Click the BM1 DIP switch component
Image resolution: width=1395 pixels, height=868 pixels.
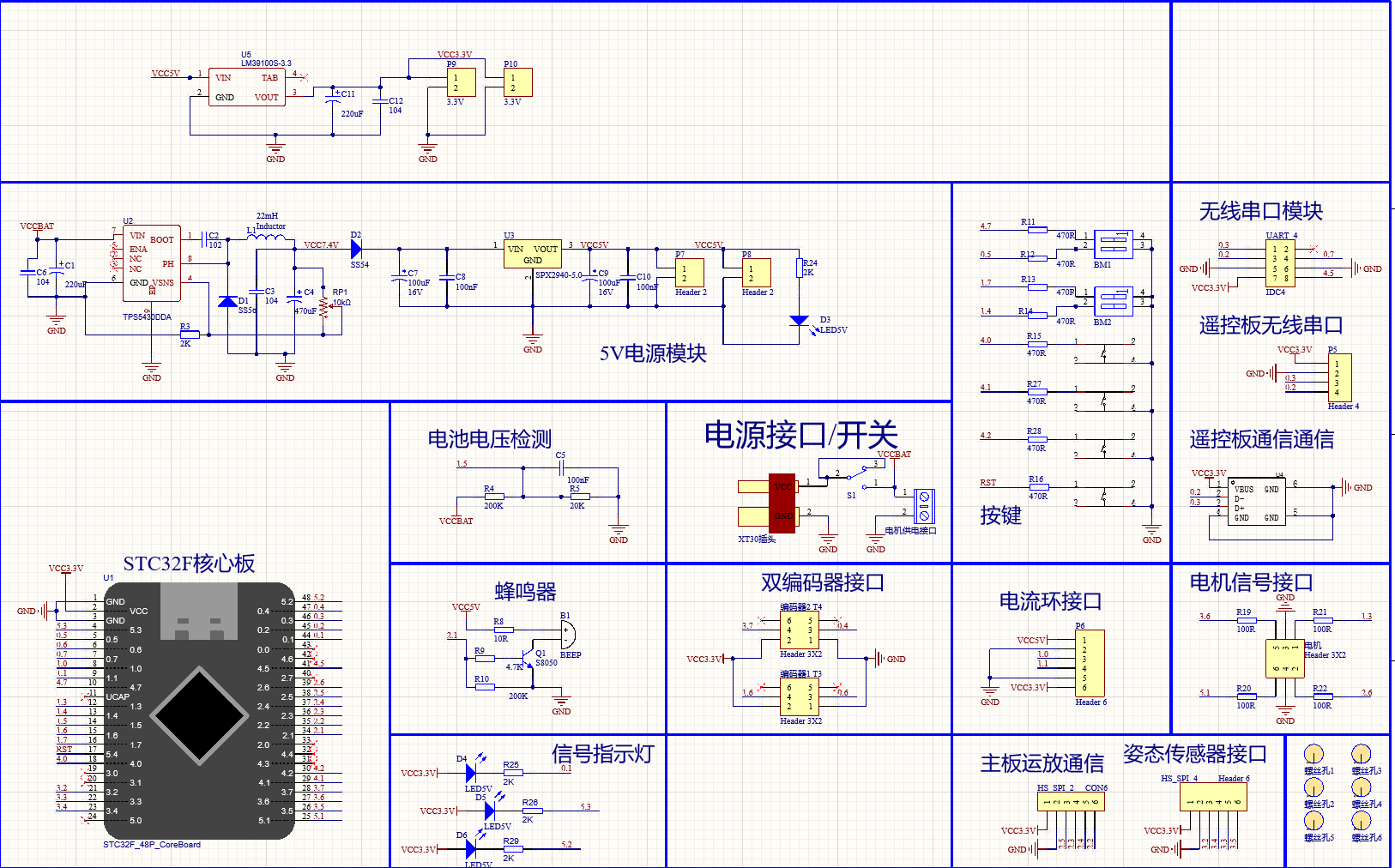[x=1114, y=244]
